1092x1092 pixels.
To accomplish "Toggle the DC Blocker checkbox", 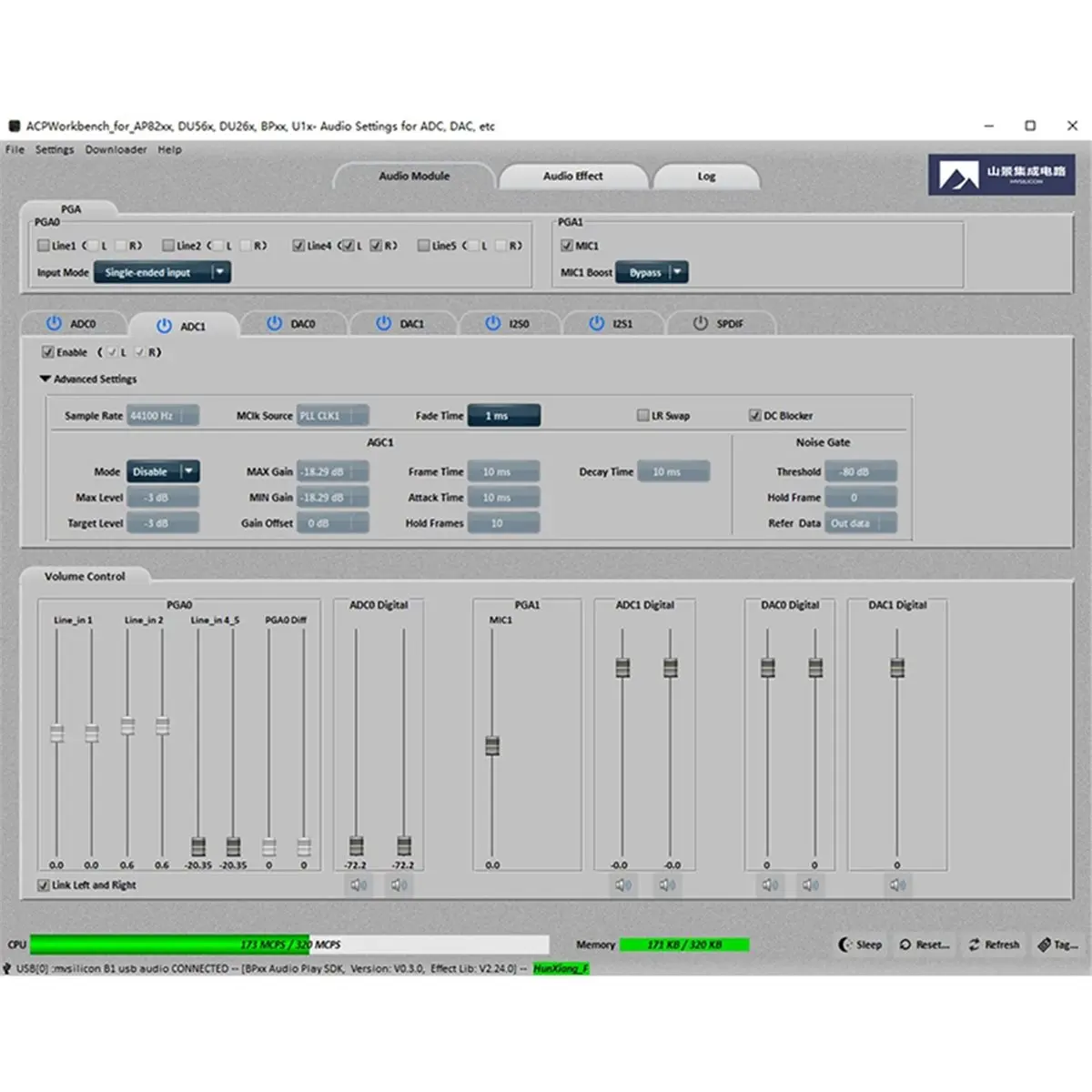I will 754,416.
